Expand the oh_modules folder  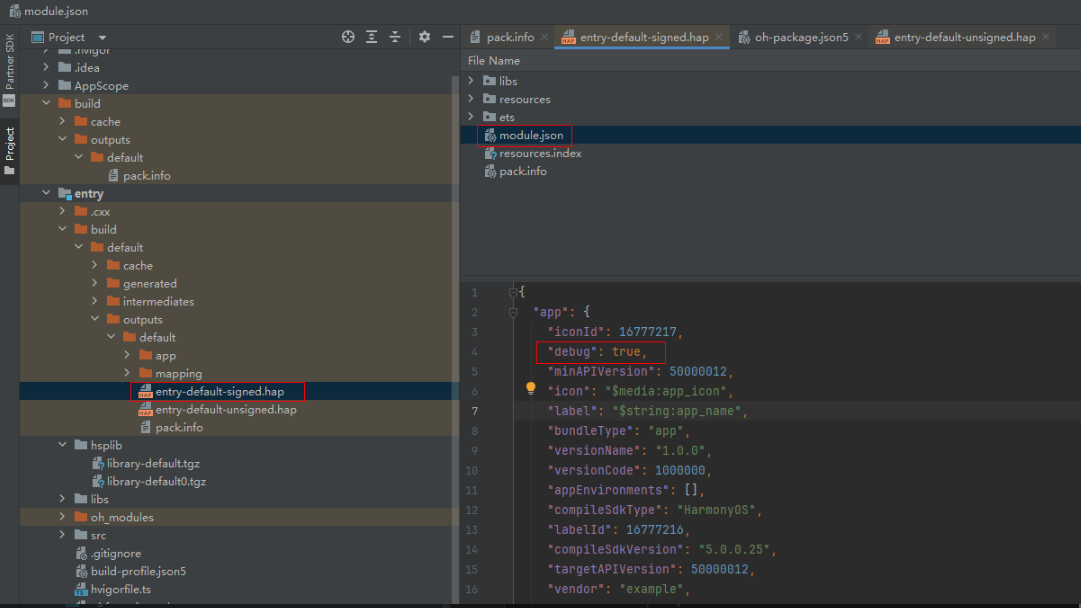[63, 517]
